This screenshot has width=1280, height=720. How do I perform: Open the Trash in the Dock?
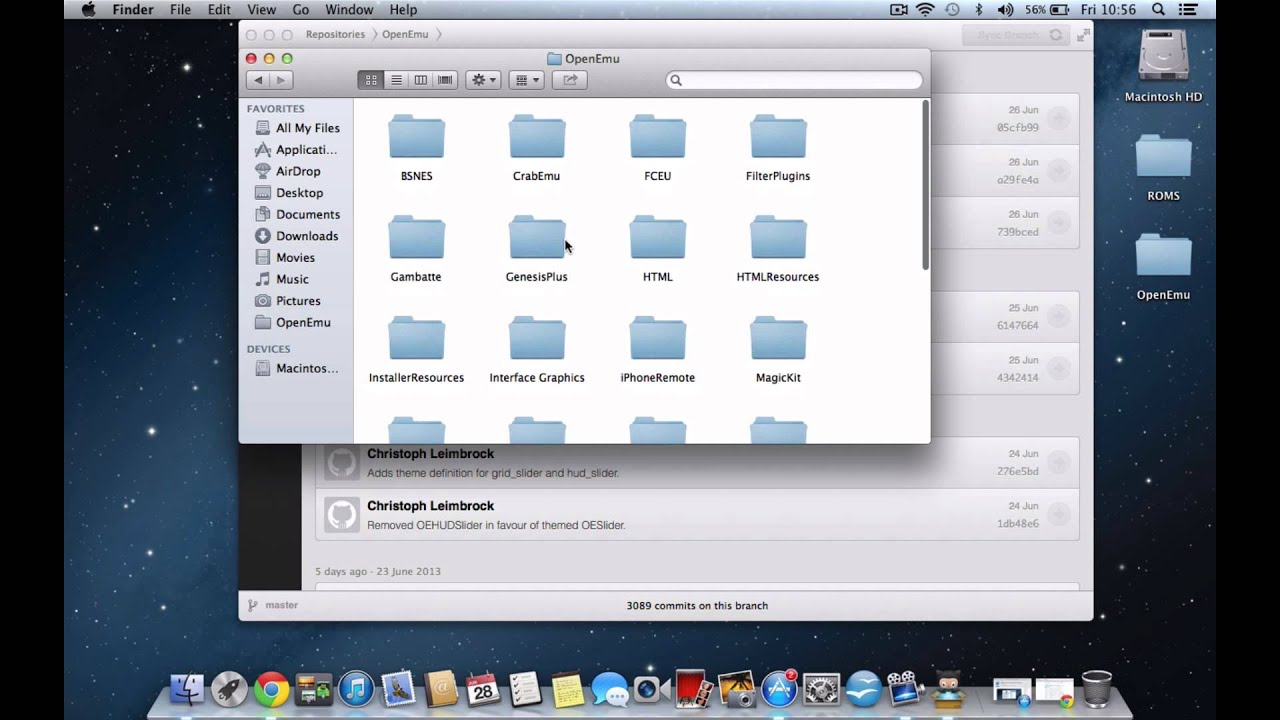click(x=1097, y=689)
